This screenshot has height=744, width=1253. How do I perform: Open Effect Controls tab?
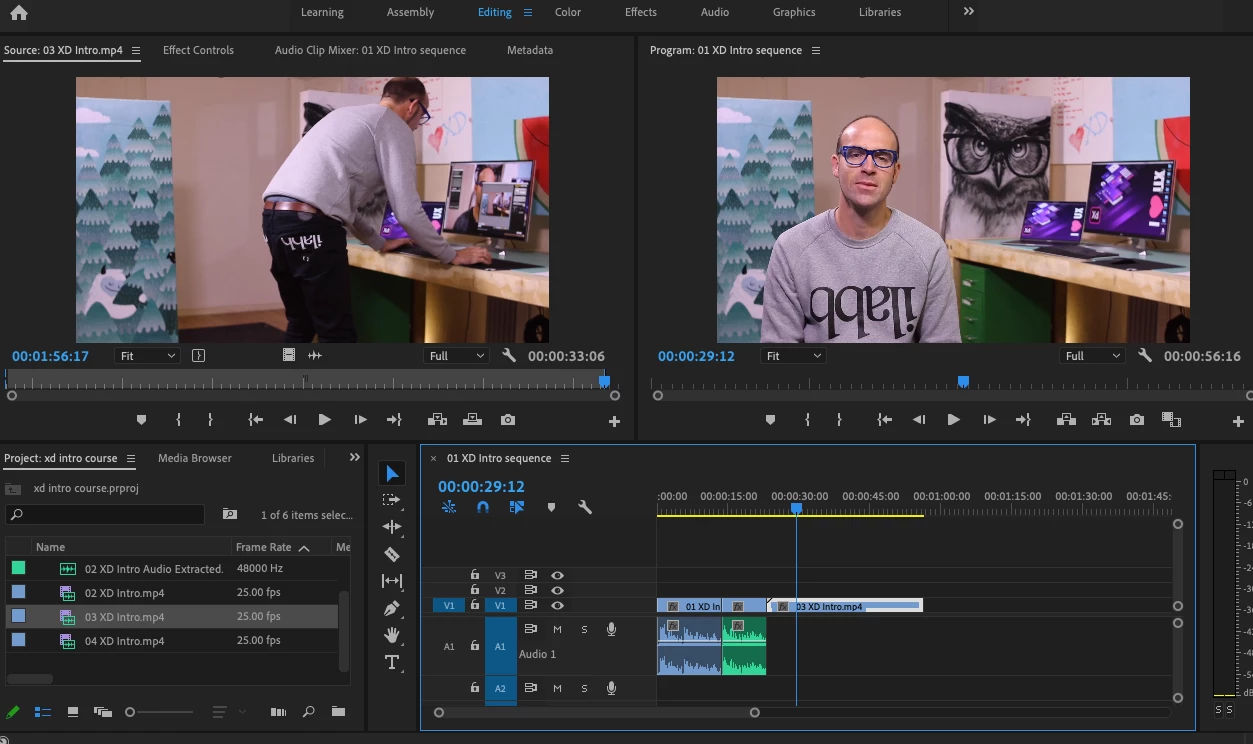198,50
